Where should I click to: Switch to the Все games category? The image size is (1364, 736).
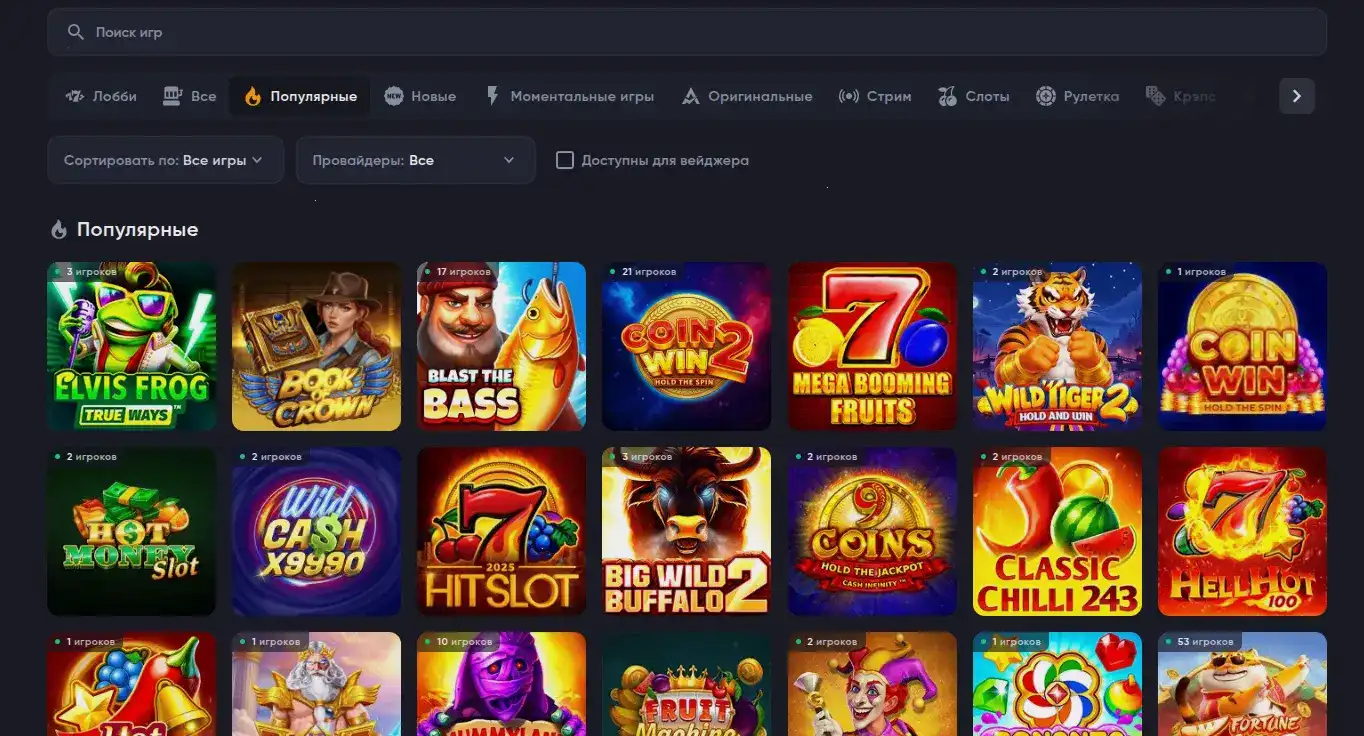click(189, 95)
